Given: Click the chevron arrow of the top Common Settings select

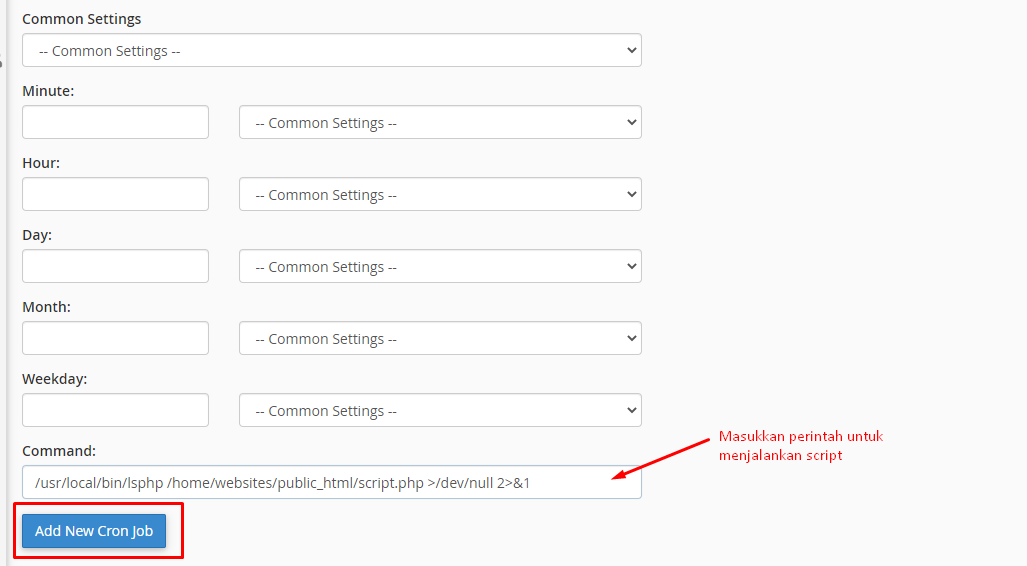Looking at the screenshot, I should [x=631, y=50].
